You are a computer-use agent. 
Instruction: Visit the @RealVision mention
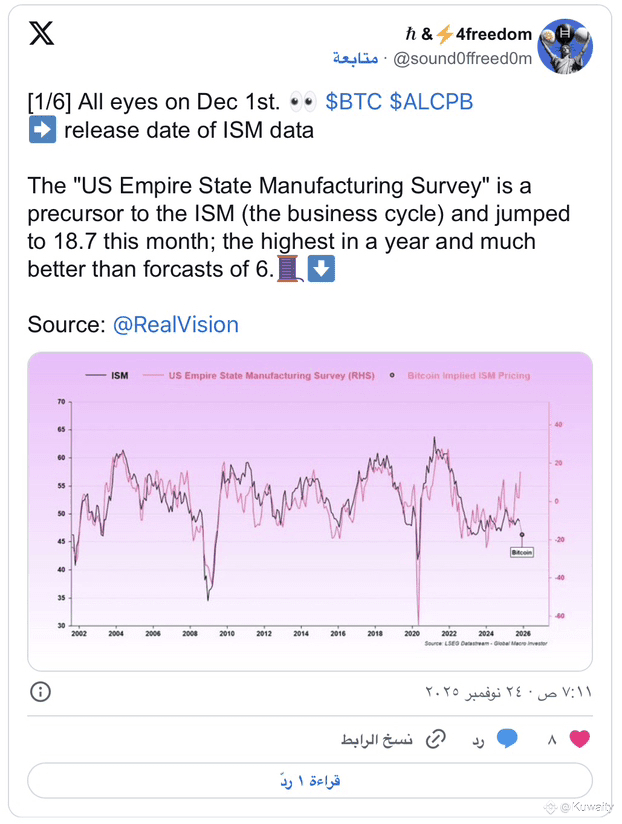click(175, 324)
